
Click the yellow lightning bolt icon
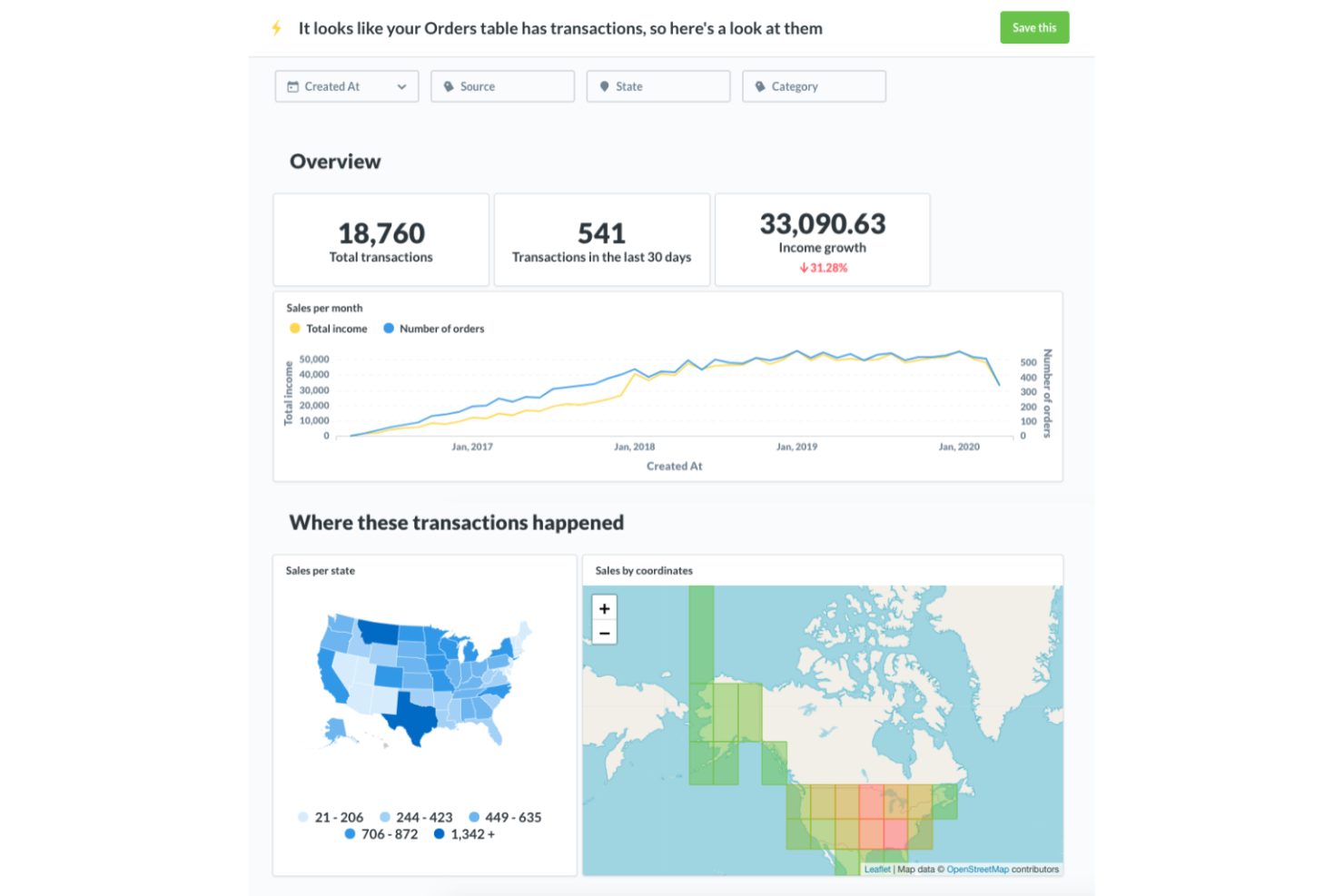point(277,28)
